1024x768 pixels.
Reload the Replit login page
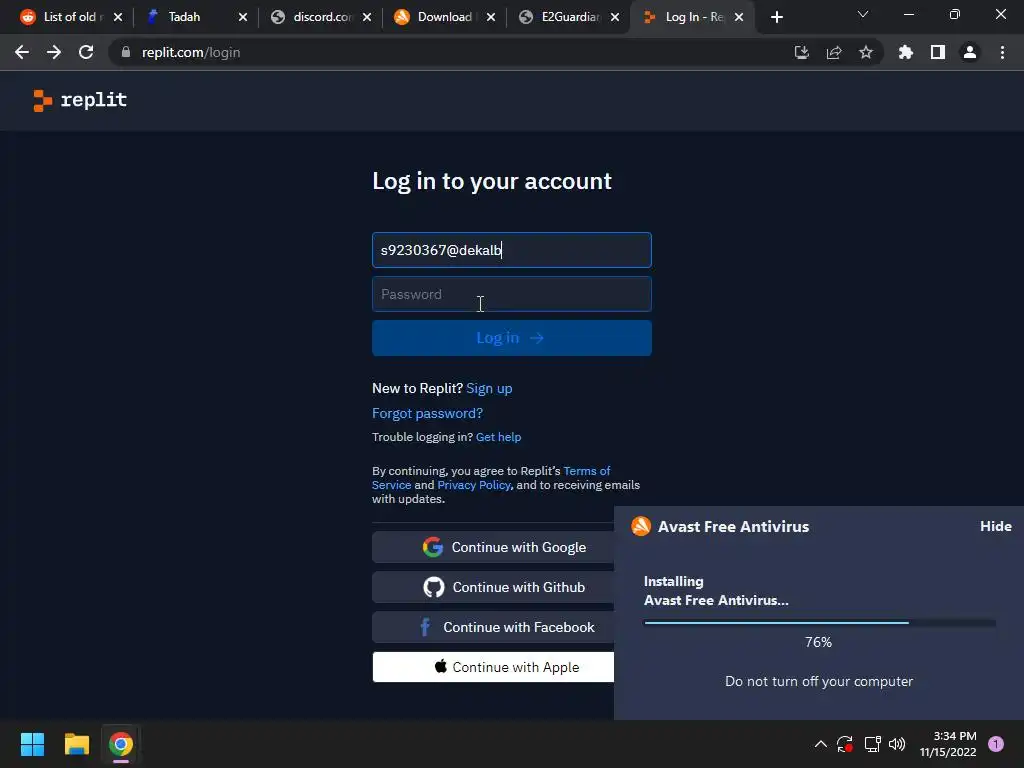(x=86, y=52)
